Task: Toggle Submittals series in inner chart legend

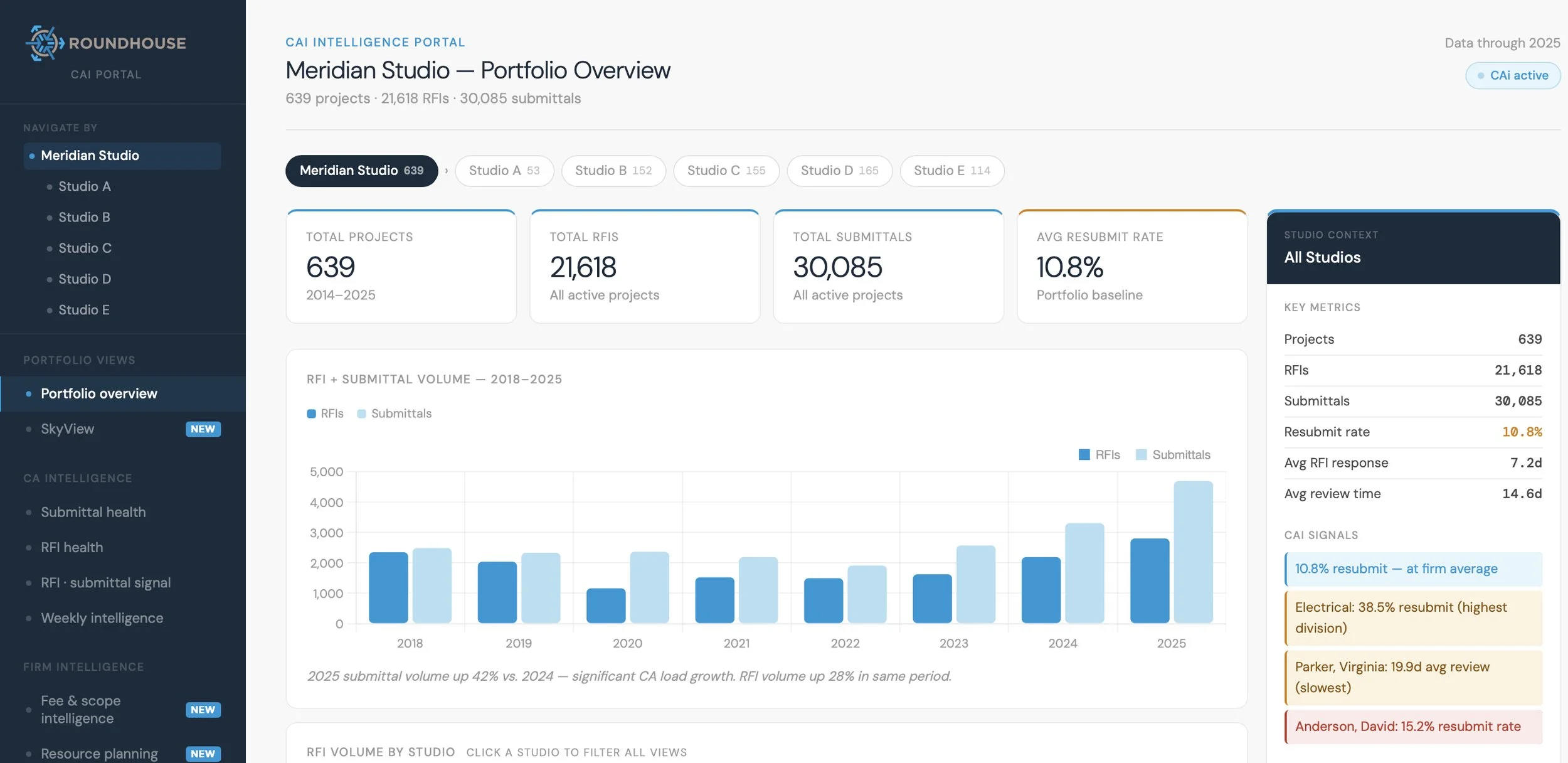Action: 1173,455
